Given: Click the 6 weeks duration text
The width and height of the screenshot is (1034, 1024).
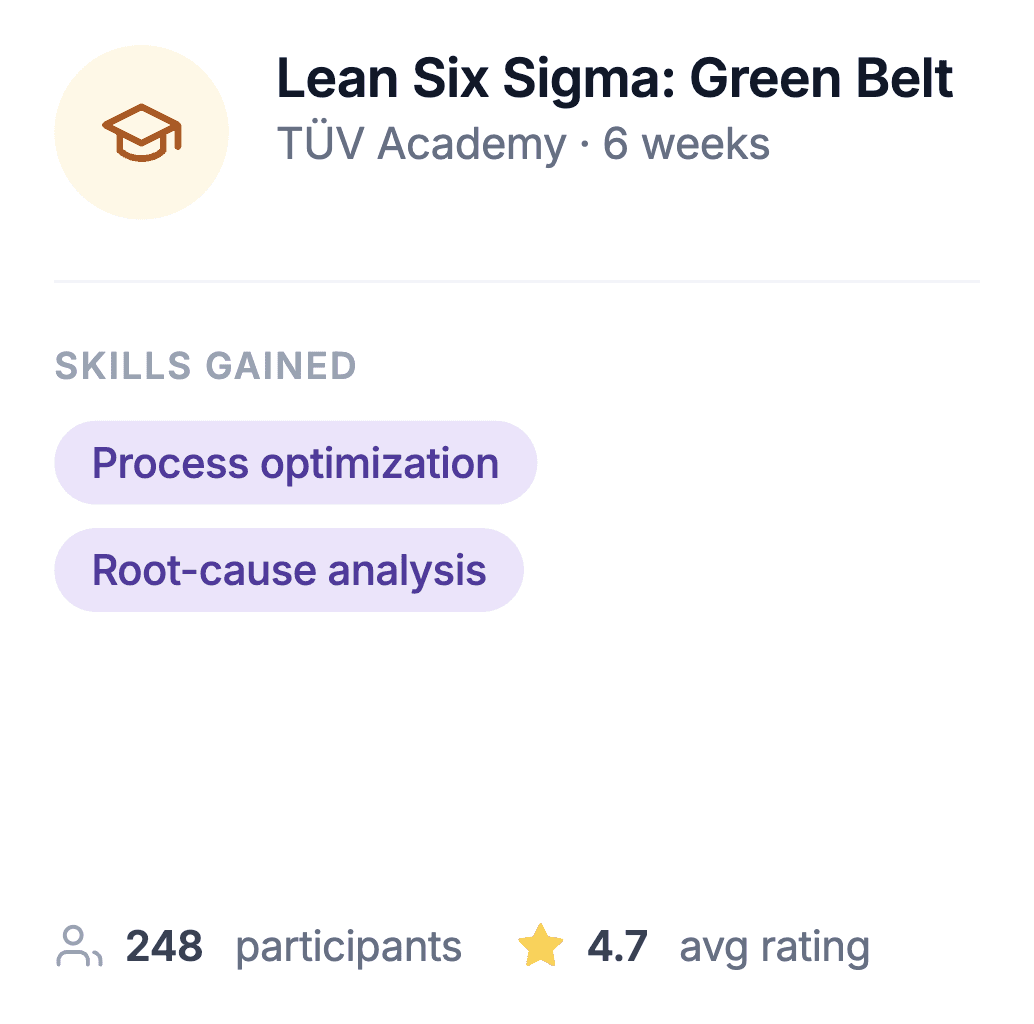Looking at the screenshot, I should click(686, 144).
